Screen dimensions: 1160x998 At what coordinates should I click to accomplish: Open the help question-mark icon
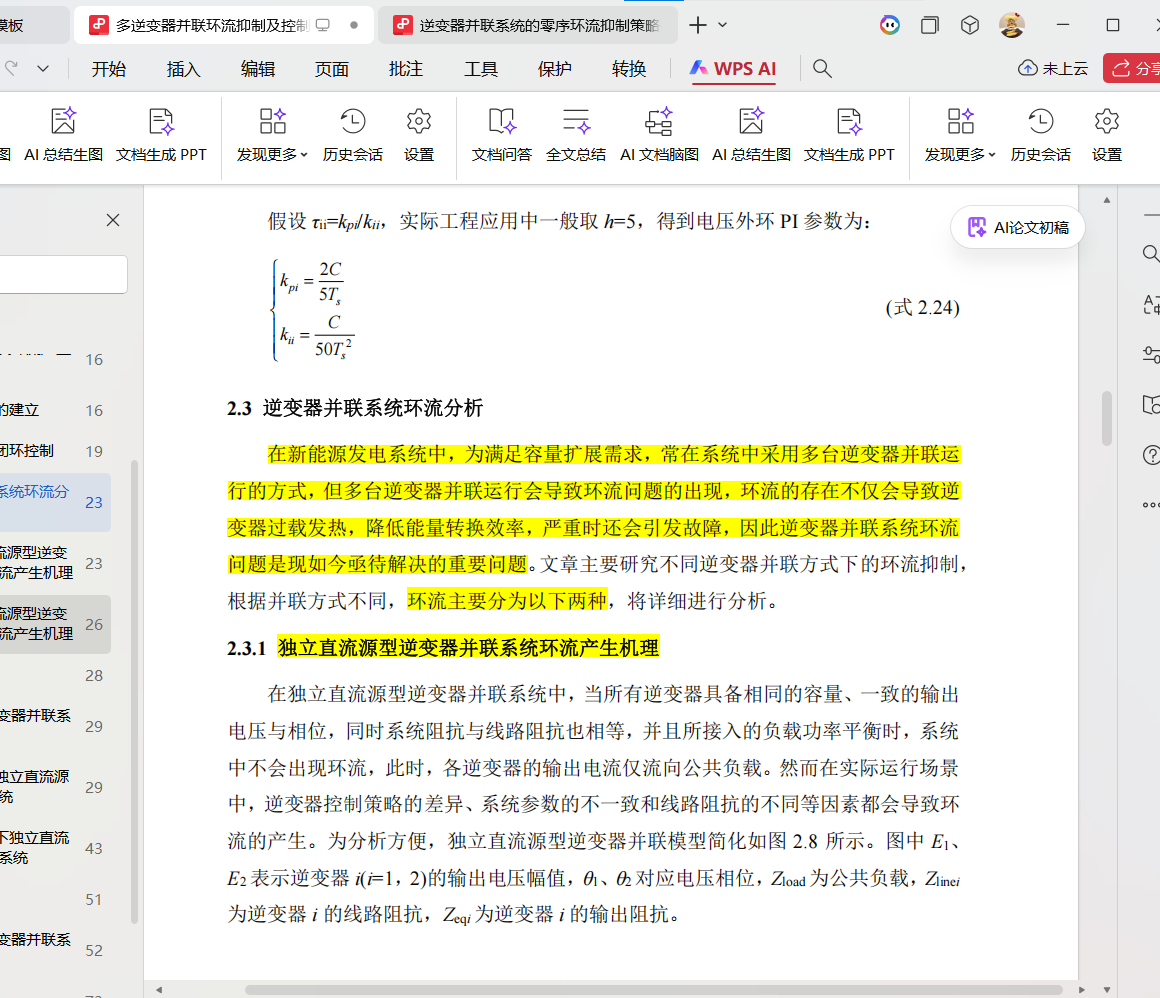(1150, 455)
